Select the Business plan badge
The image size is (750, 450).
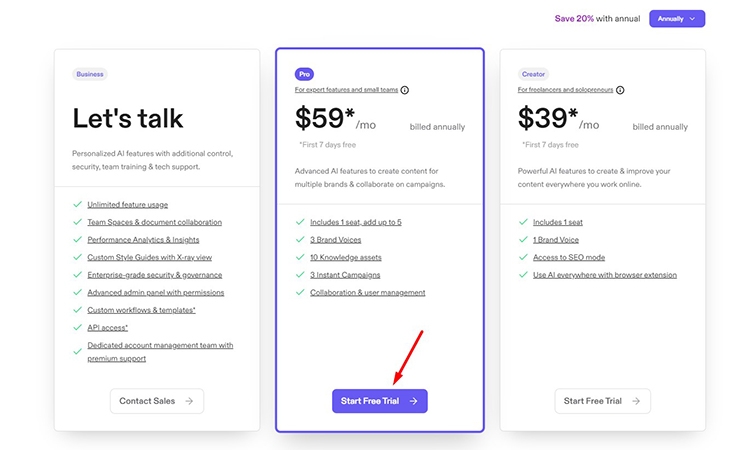90,74
